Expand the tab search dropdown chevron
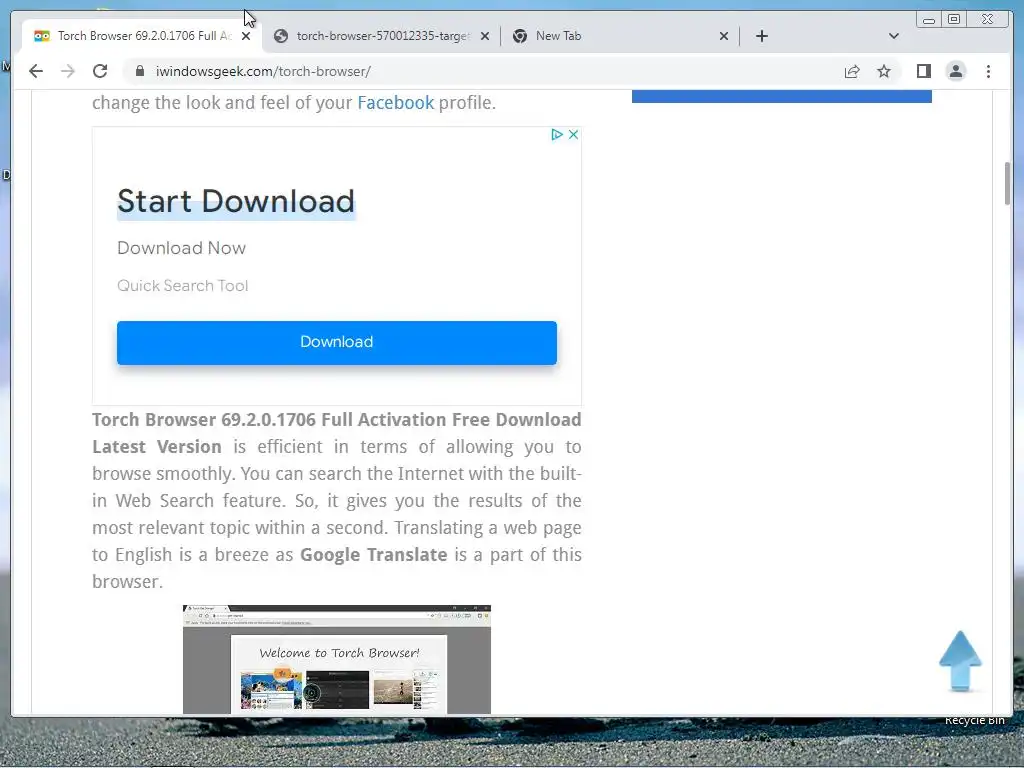1024x768 pixels. coord(893,36)
